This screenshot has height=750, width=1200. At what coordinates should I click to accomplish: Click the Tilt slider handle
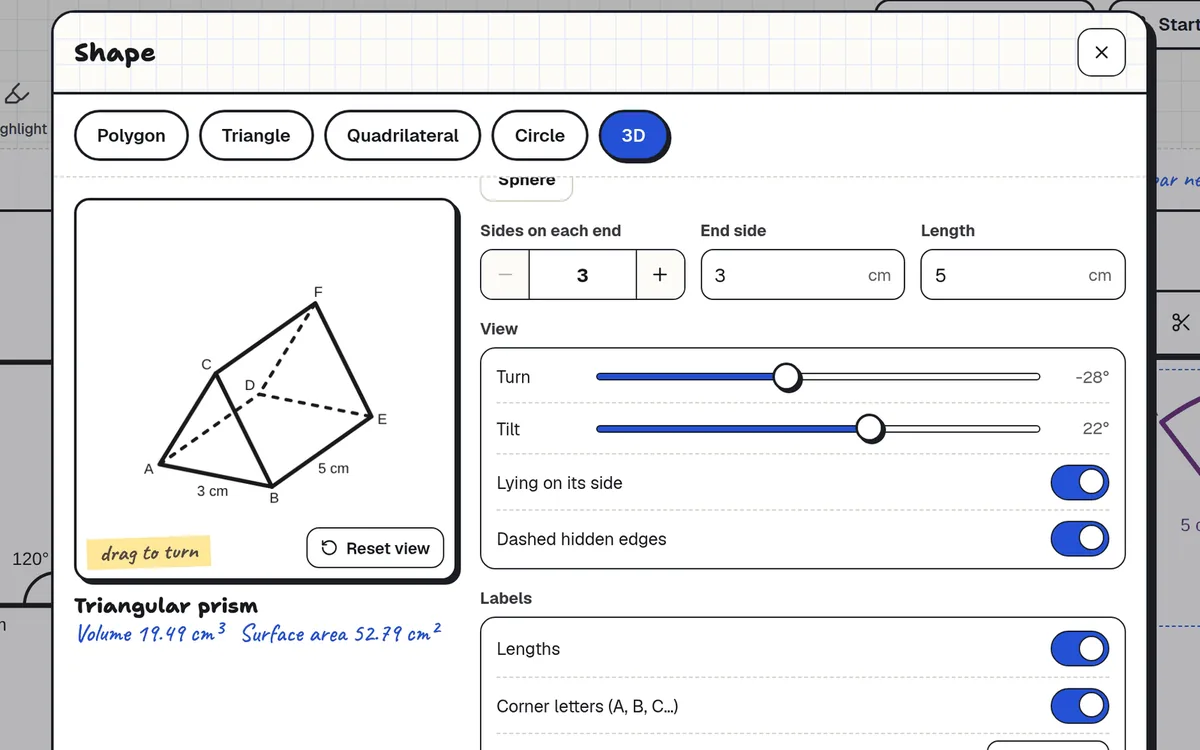pyautogui.click(x=870, y=429)
